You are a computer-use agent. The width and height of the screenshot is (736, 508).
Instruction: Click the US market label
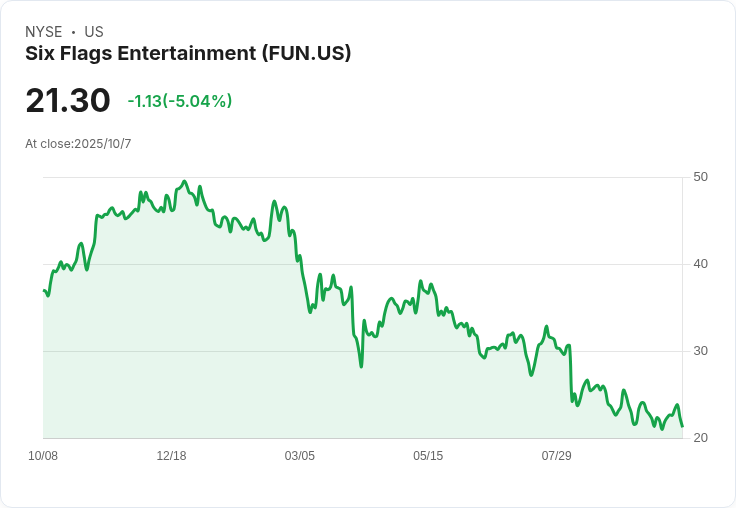pos(94,32)
